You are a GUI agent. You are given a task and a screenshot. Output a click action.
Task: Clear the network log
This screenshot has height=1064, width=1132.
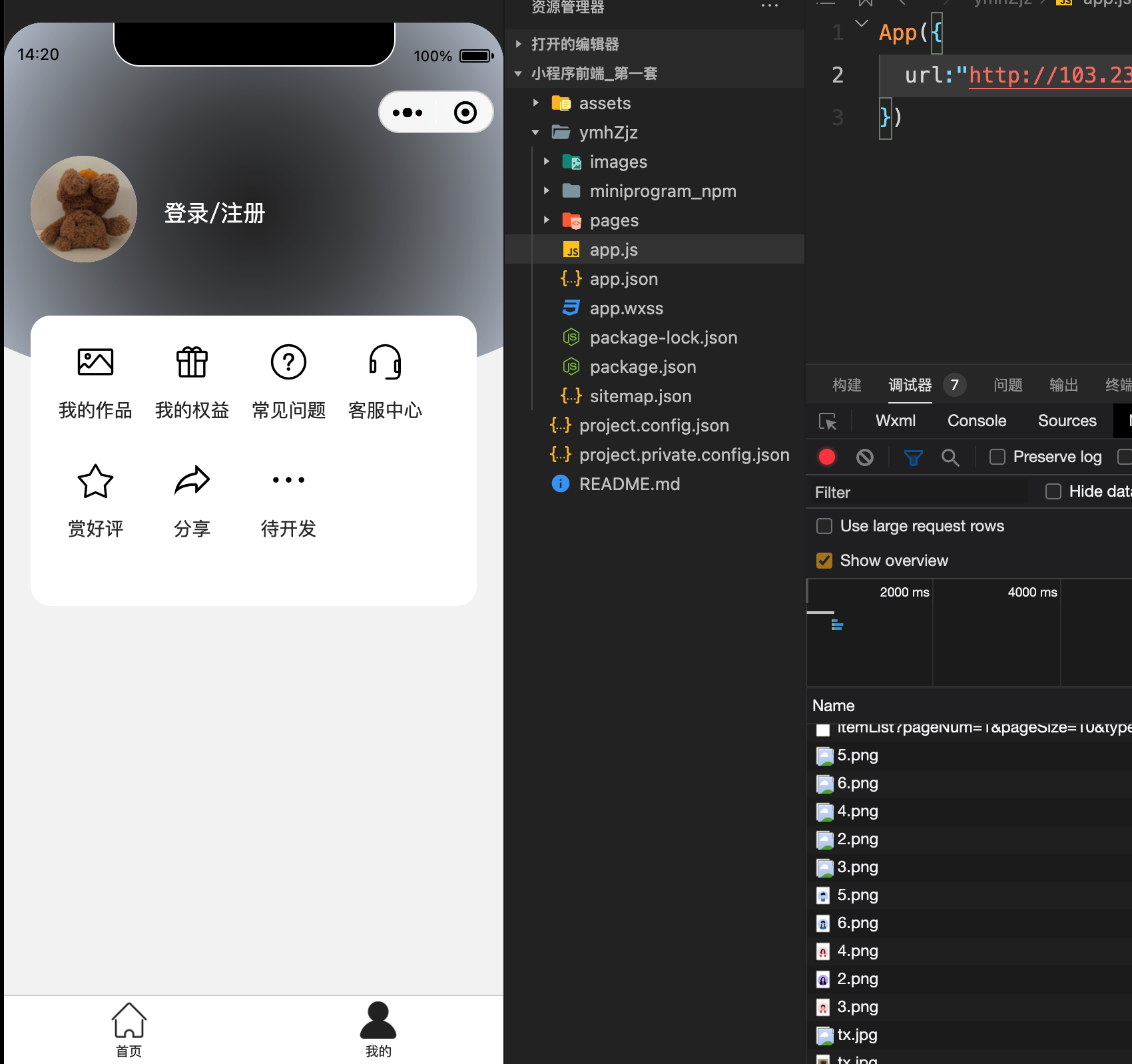(865, 457)
